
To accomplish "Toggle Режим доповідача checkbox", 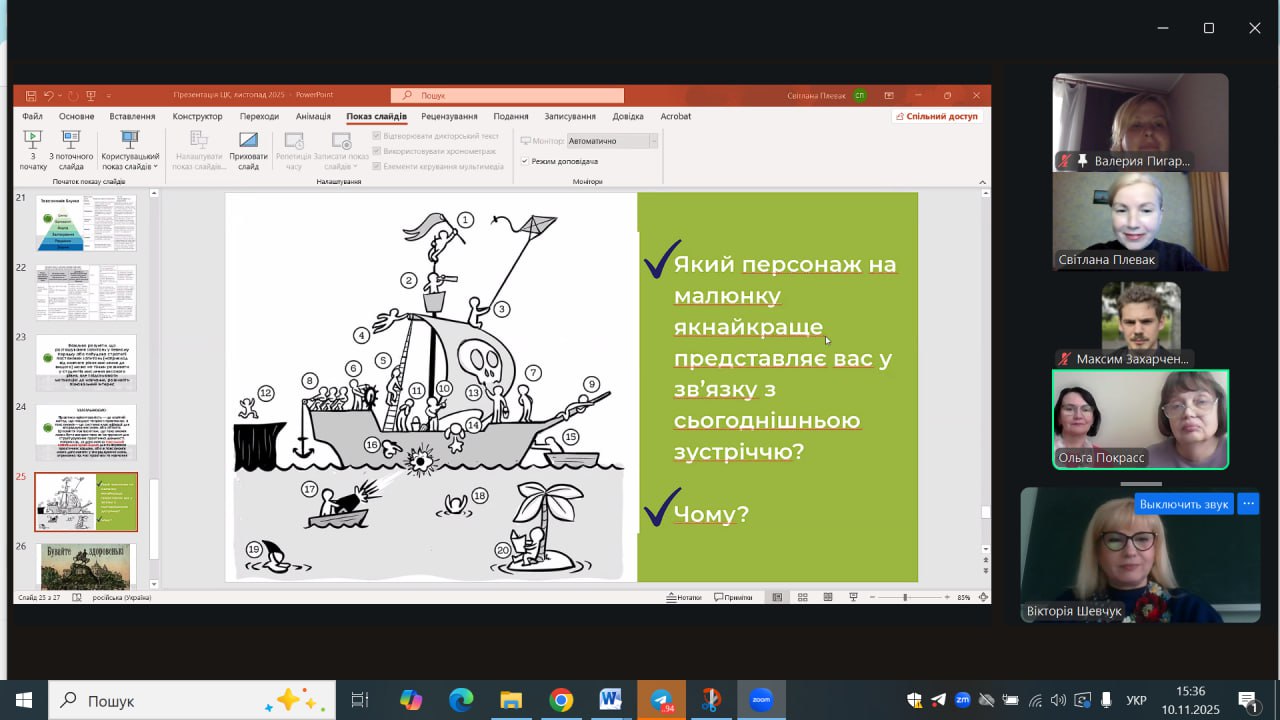I will (x=525, y=161).
